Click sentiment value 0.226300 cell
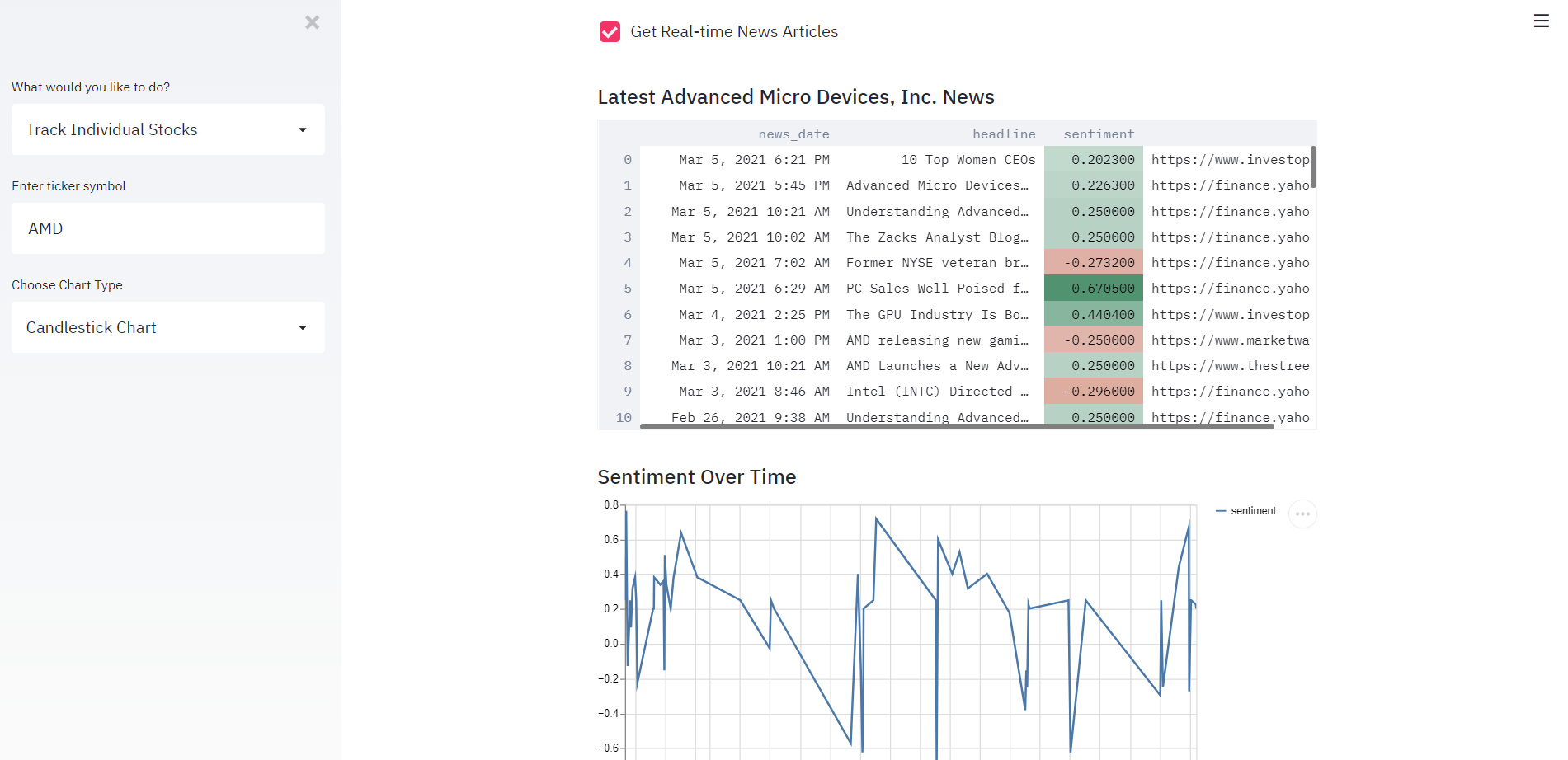 [x=1094, y=185]
